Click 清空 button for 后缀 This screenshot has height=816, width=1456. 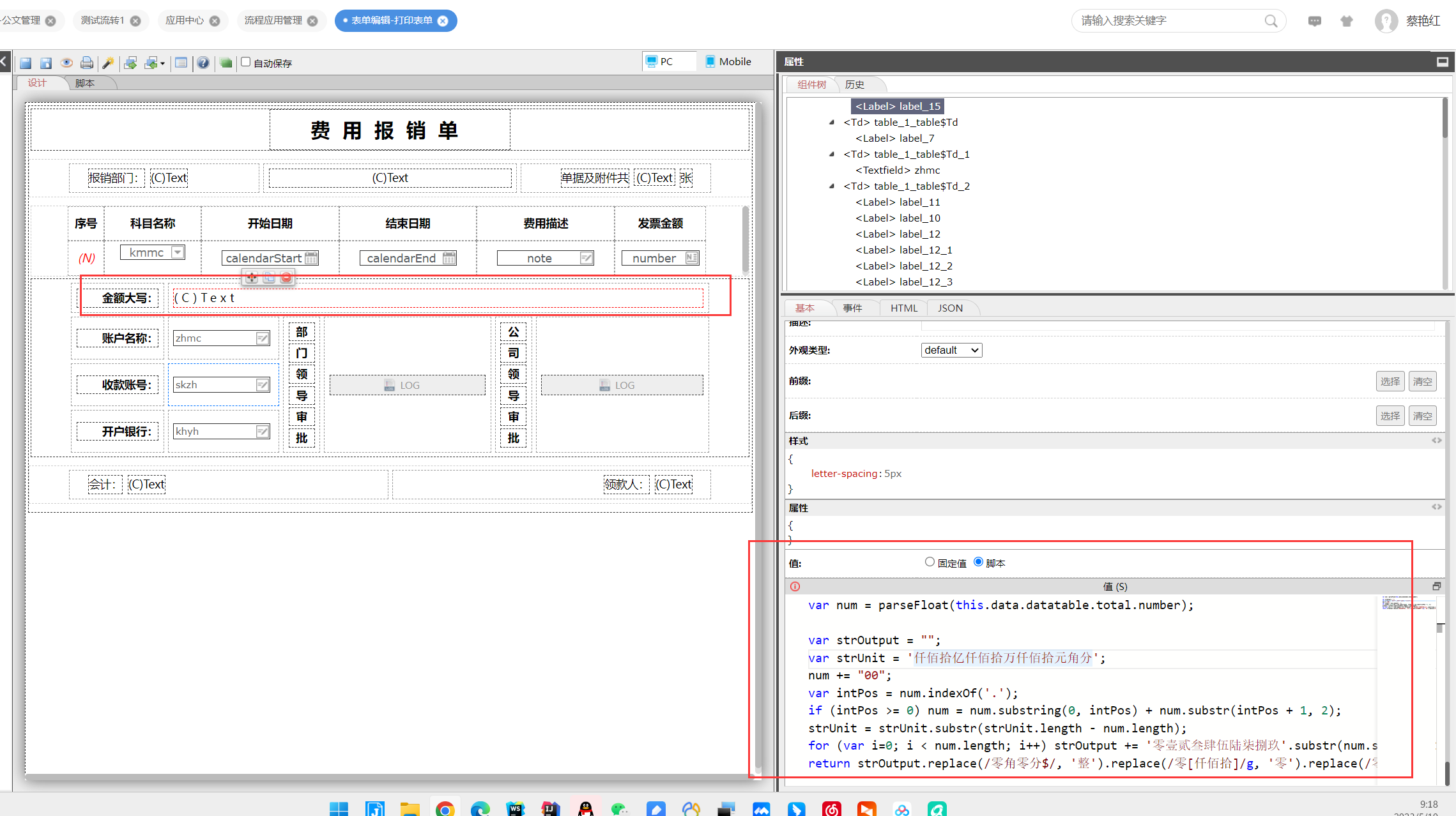tap(1422, 416)
